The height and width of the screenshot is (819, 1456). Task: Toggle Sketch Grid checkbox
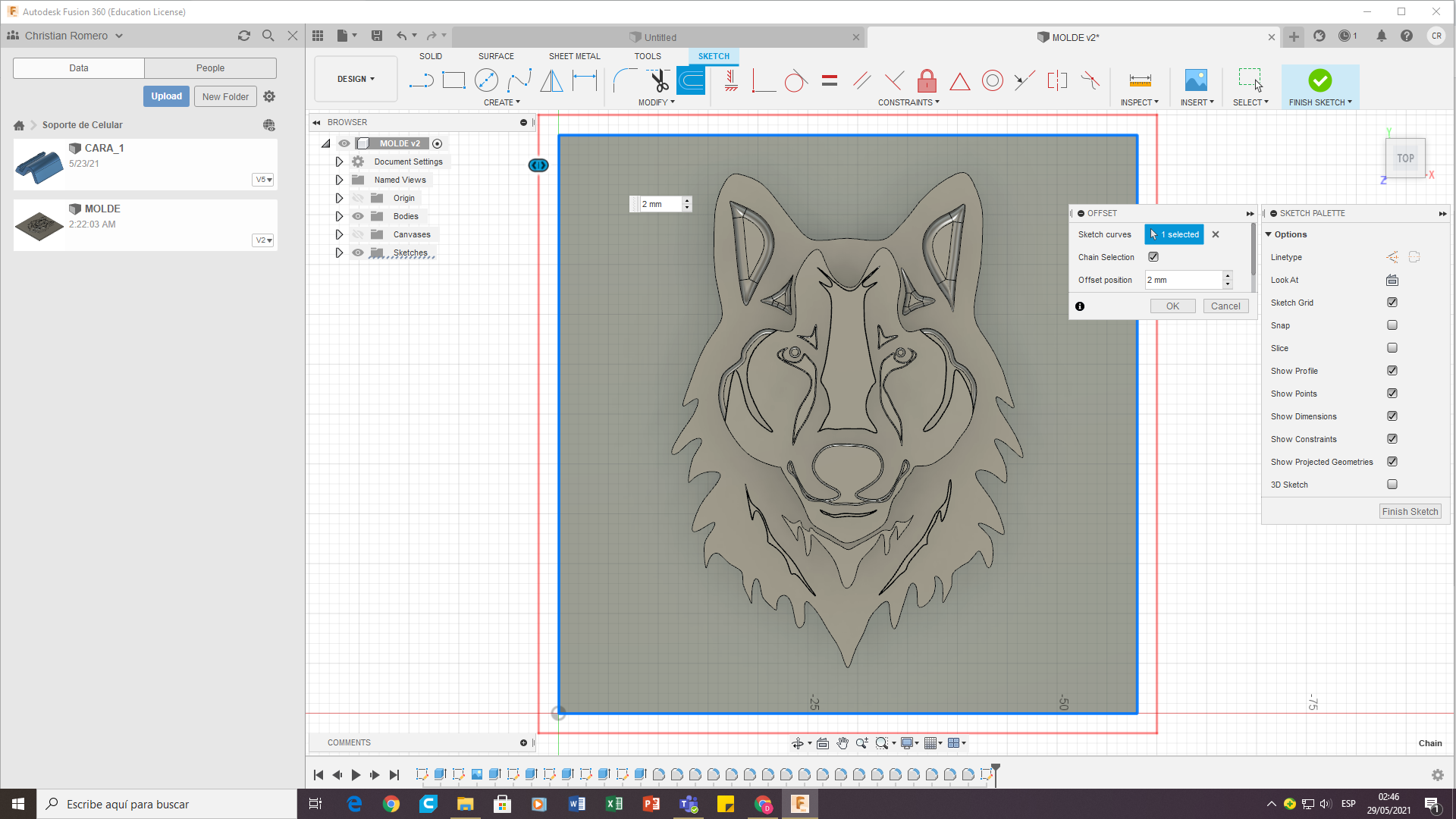[x=1392, y=303]
